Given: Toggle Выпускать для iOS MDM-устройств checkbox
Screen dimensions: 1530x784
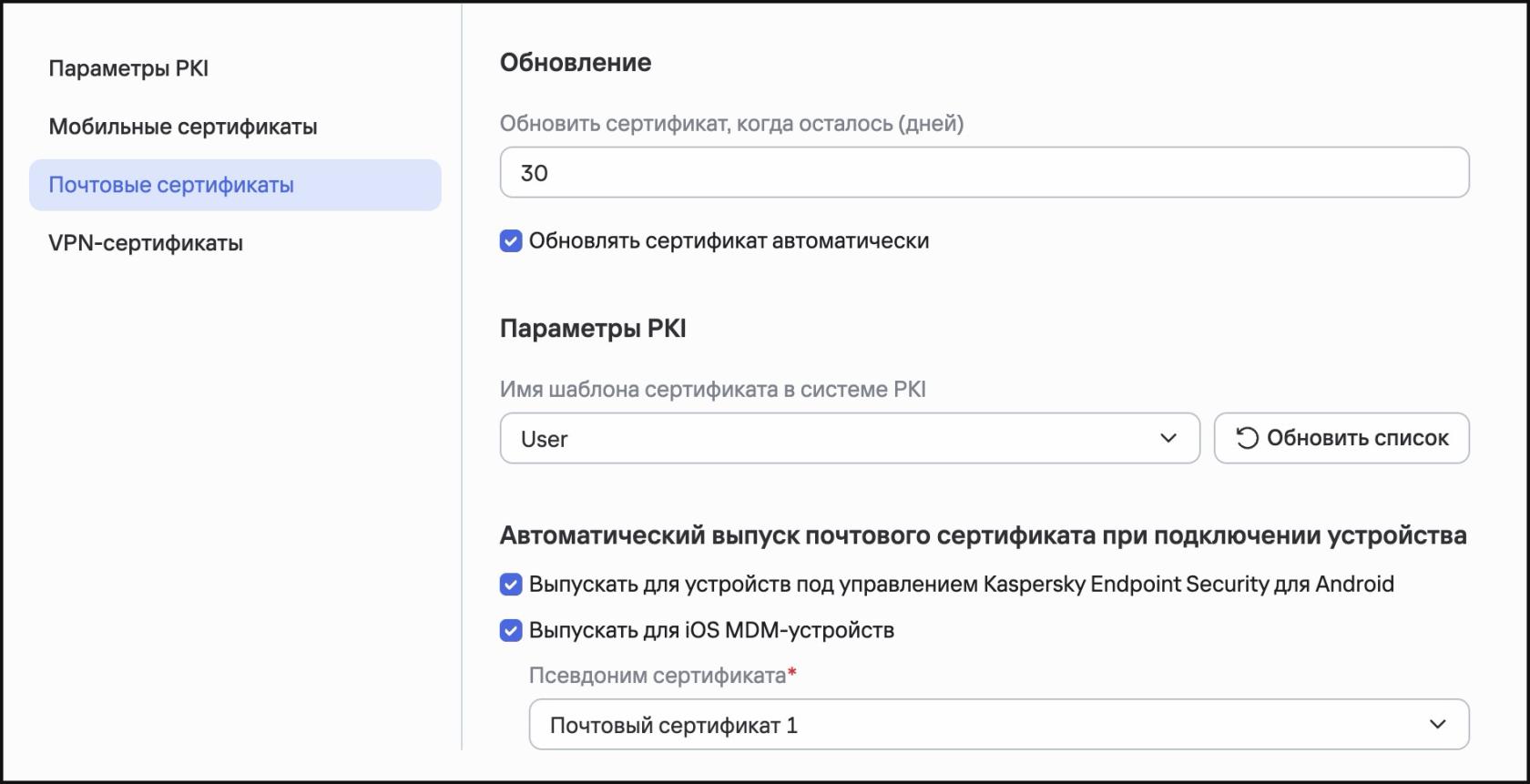Looking at the screenshot, I should (x=511, y=630).
